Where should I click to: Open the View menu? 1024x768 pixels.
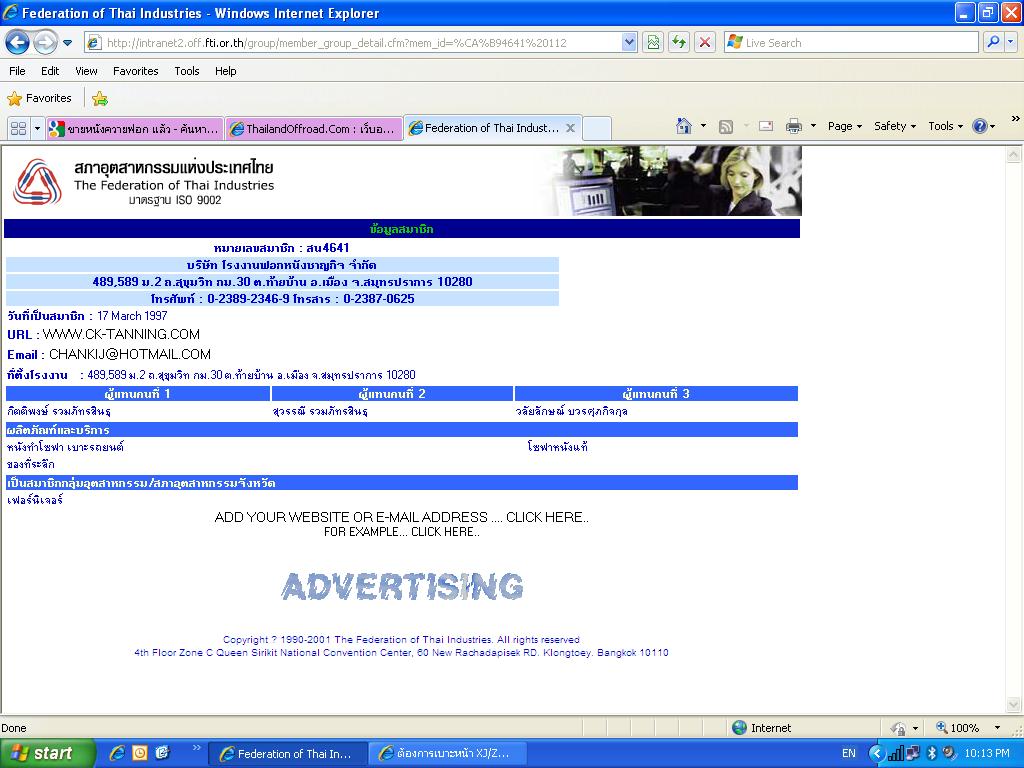tap(87, 71)
